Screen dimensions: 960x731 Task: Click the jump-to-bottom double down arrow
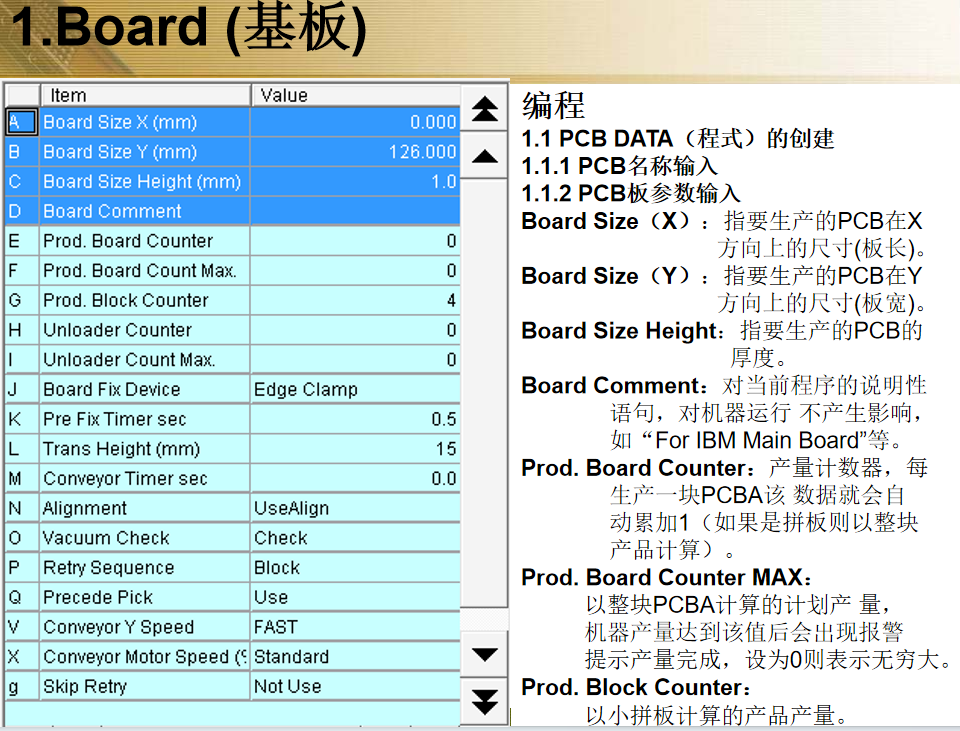point(485,701)
